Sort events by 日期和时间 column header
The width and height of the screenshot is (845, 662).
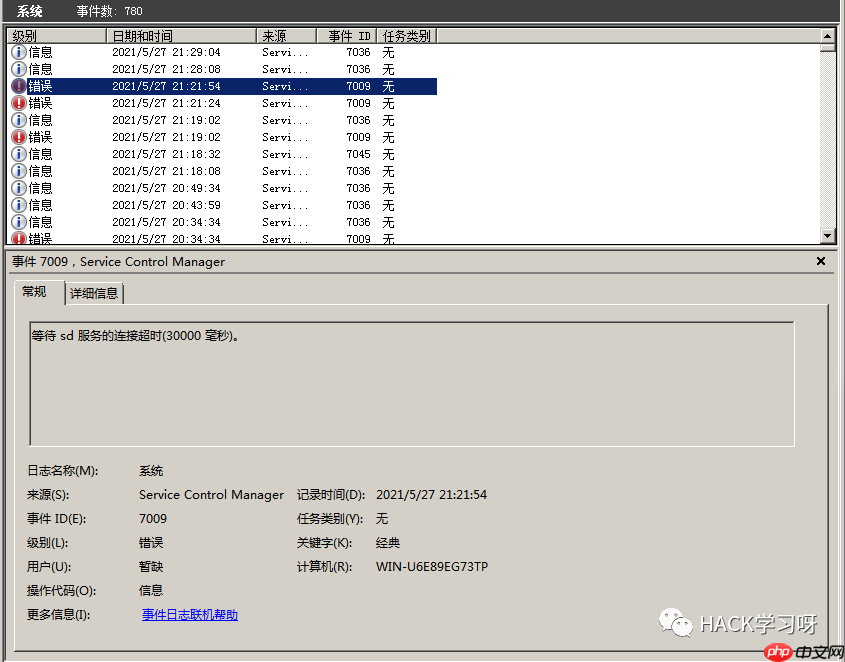[182, 36]
